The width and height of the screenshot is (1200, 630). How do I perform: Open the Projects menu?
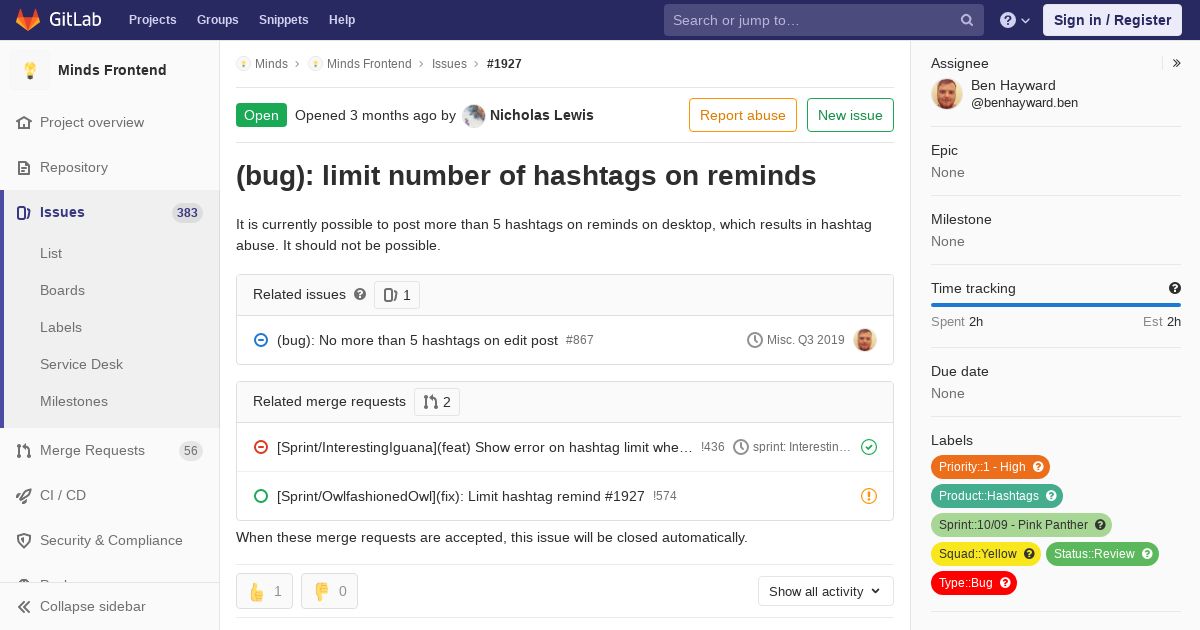[x=152, y=20]
